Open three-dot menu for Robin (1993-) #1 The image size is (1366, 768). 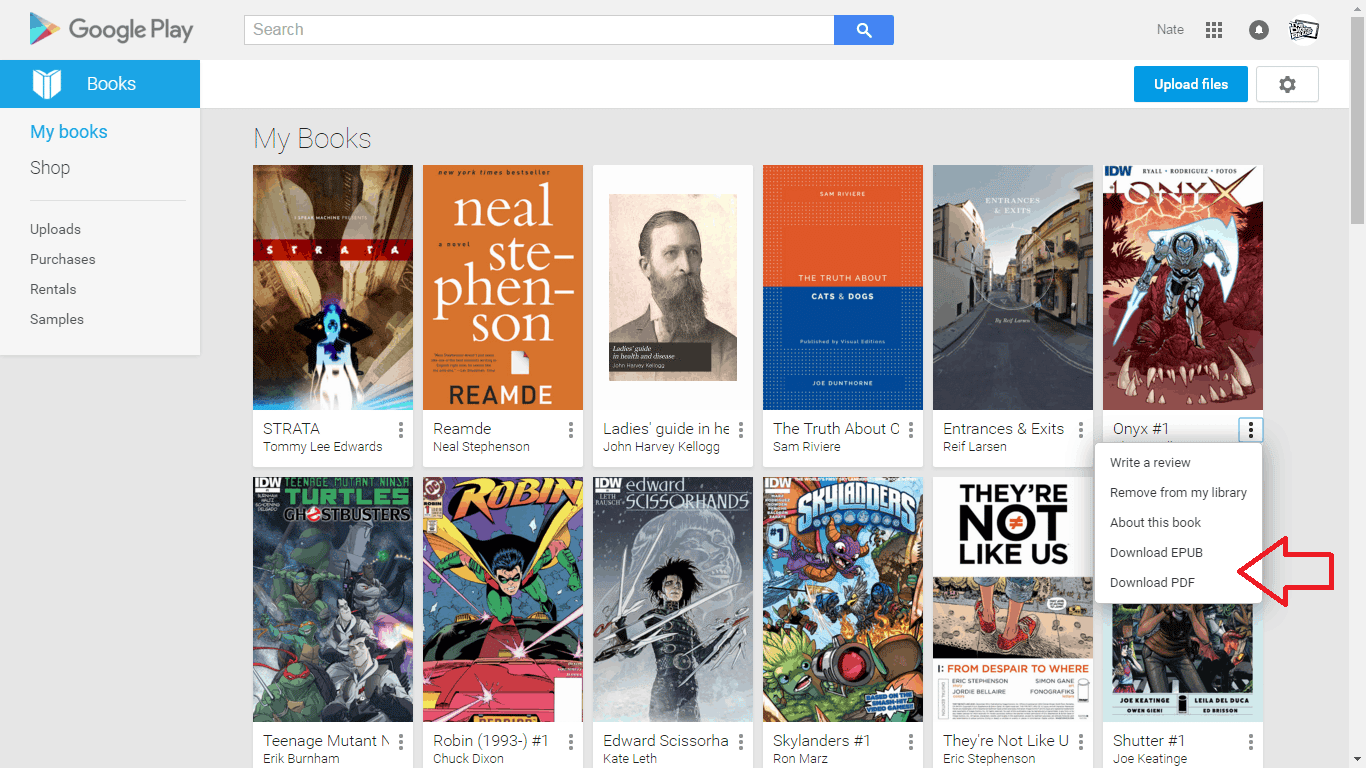(571, 742)
